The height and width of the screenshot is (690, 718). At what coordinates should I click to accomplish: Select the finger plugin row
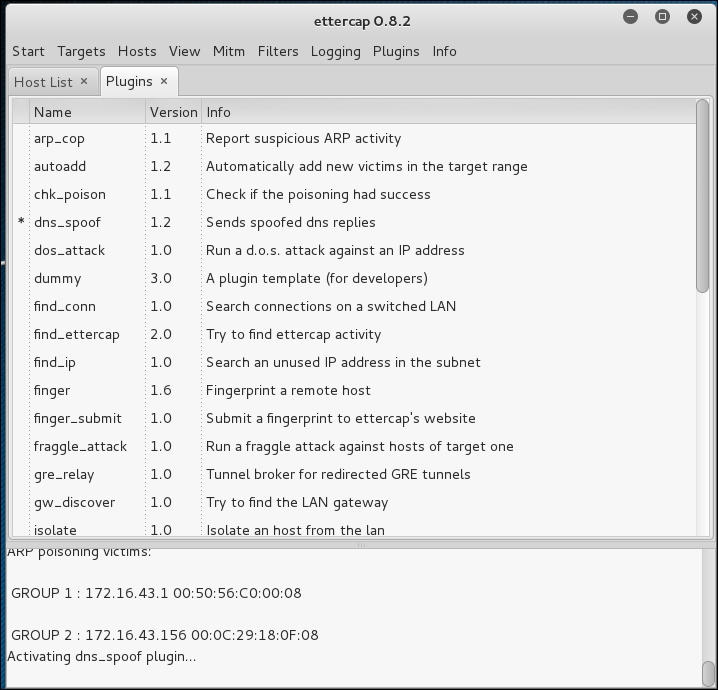(354, 390)
